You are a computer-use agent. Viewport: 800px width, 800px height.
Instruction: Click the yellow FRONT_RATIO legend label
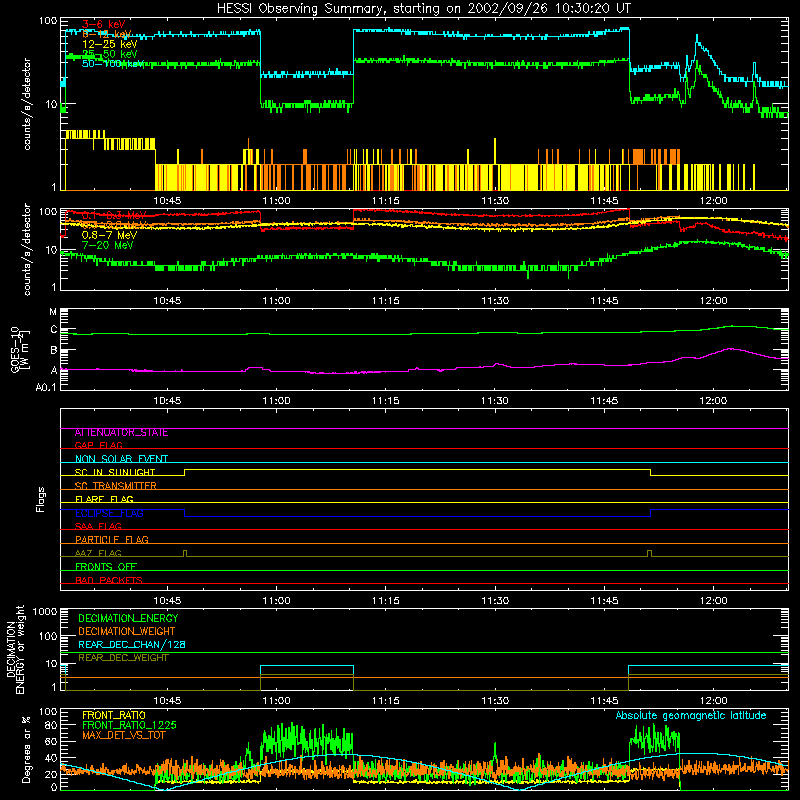(x=114, y=715)
